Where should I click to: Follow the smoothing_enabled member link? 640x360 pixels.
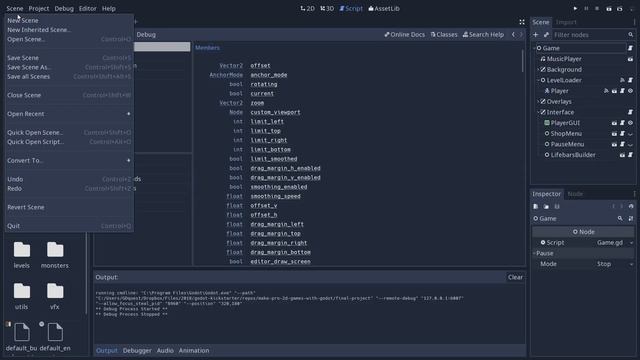(279, 187)
